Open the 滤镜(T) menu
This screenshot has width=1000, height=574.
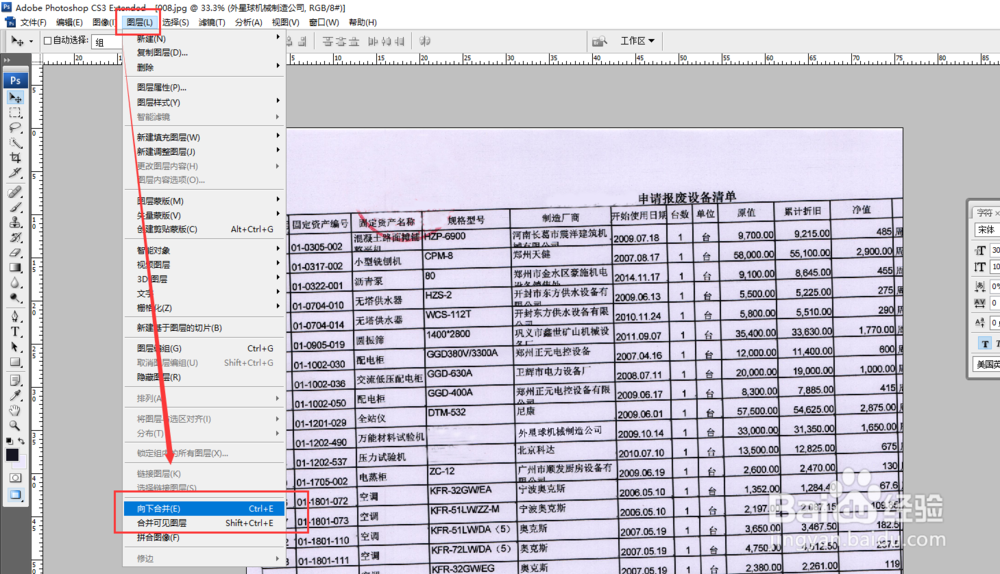(212, 22)
